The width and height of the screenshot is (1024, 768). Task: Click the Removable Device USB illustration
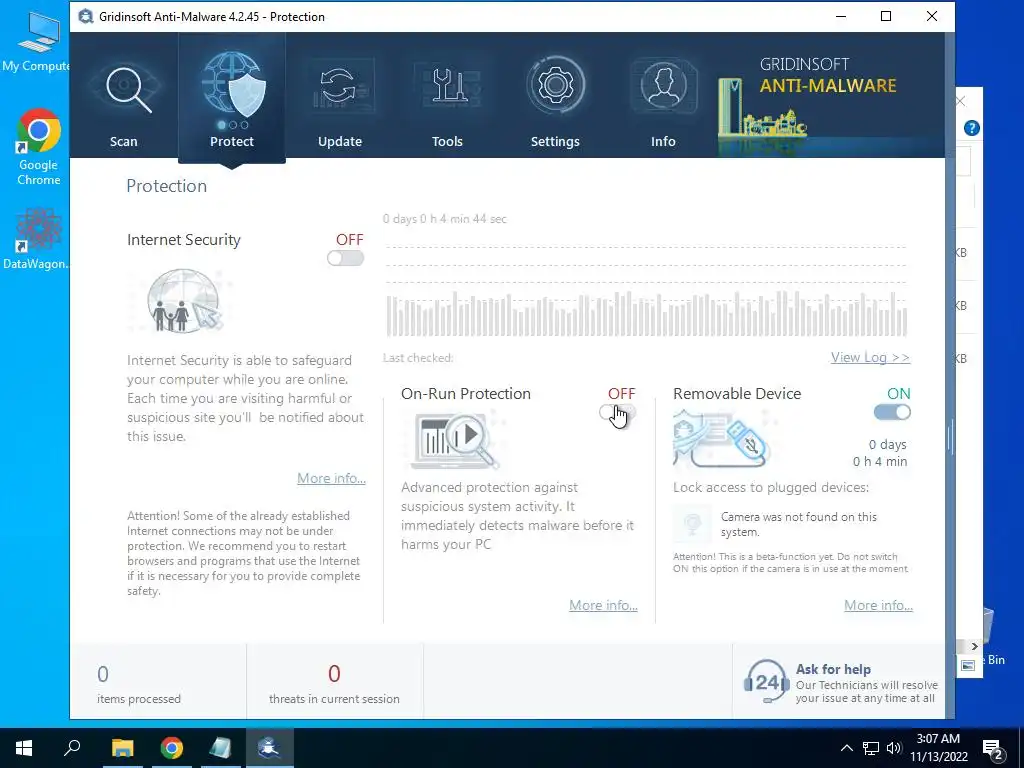(722, 438)
